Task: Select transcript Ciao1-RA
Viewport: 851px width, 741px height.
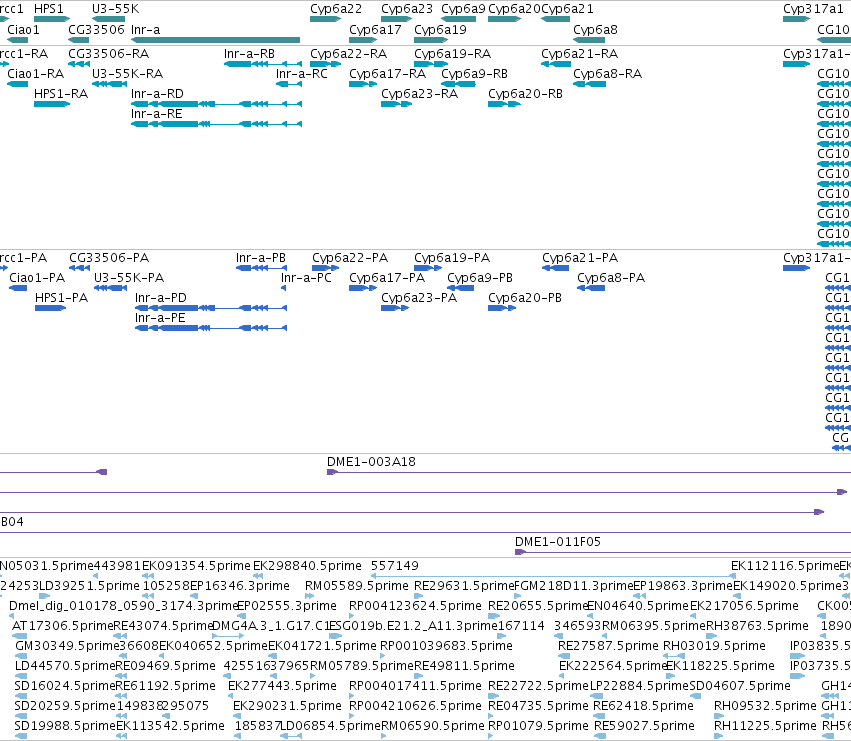Action: point(17,84)
